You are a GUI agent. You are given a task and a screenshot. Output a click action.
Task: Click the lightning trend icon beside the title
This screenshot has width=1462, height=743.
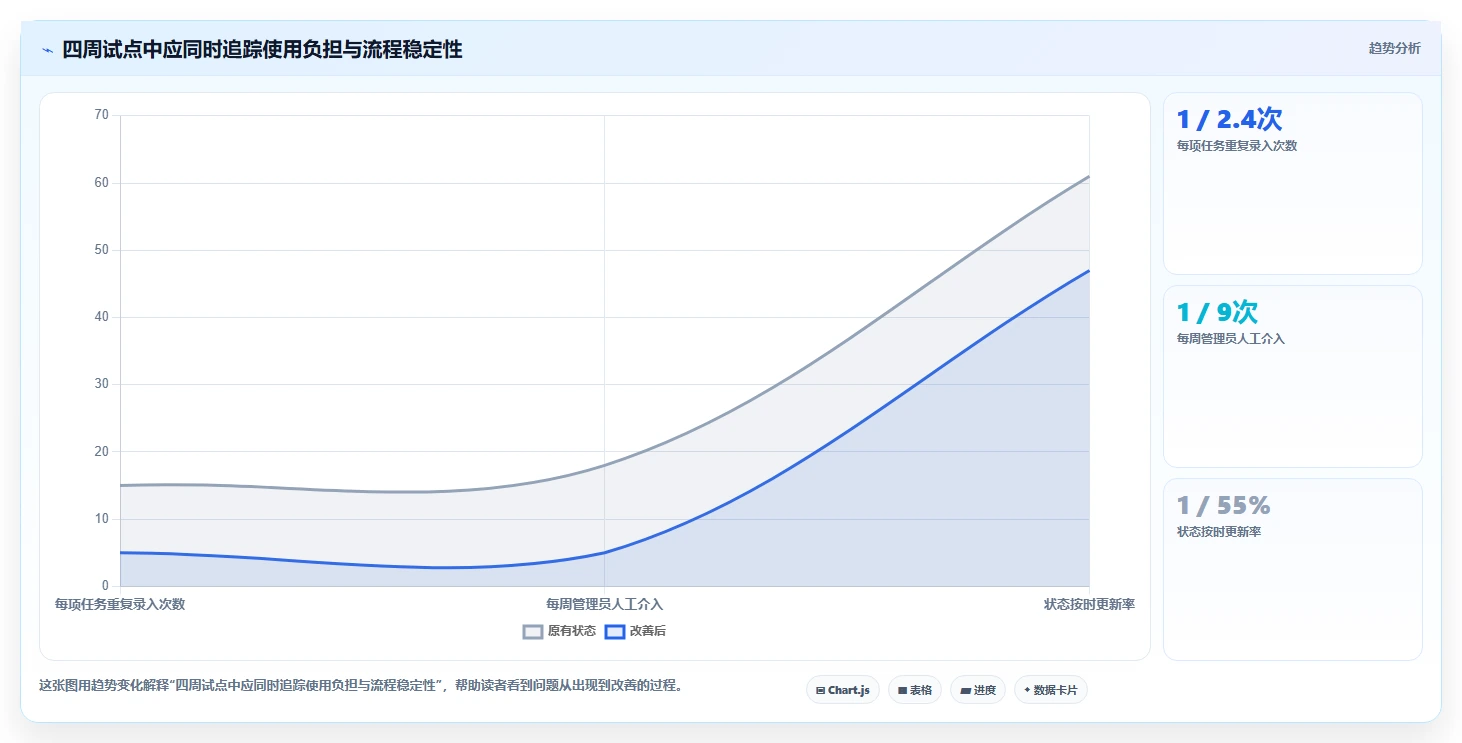47,50
